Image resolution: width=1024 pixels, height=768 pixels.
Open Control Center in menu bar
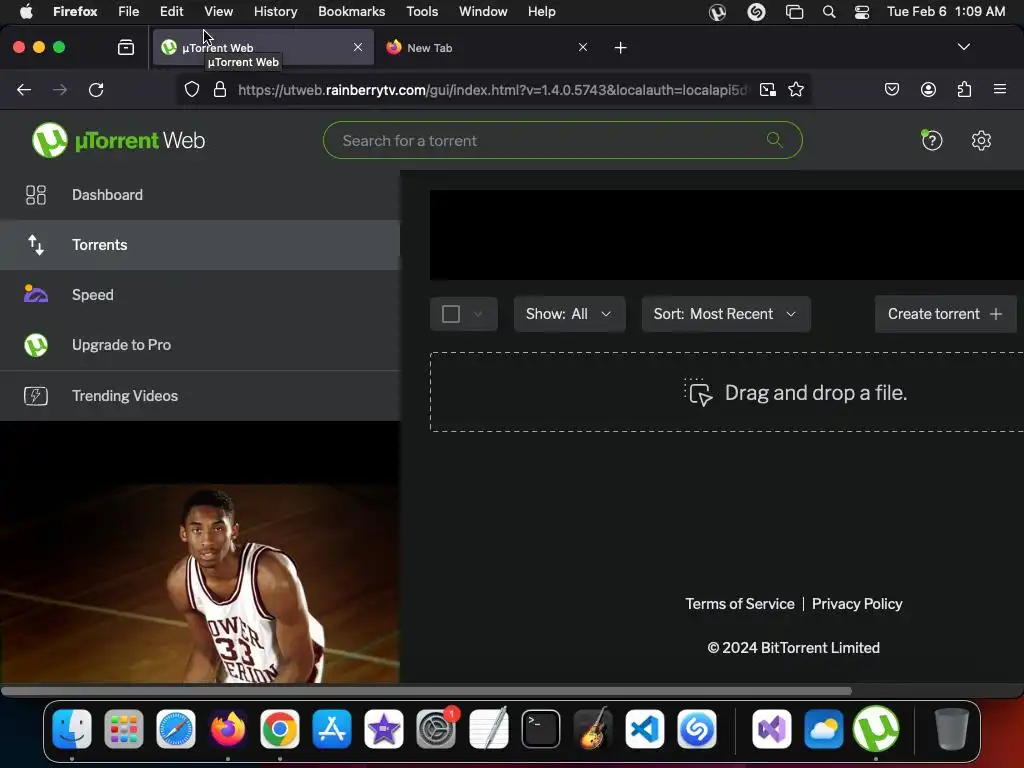[x=862, y=12]
